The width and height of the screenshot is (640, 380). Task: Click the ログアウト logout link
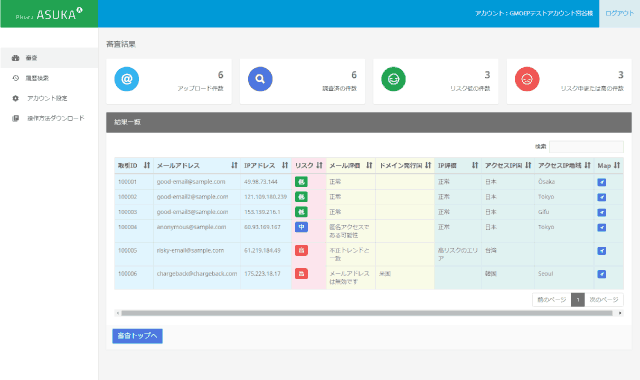pos(619,13)
